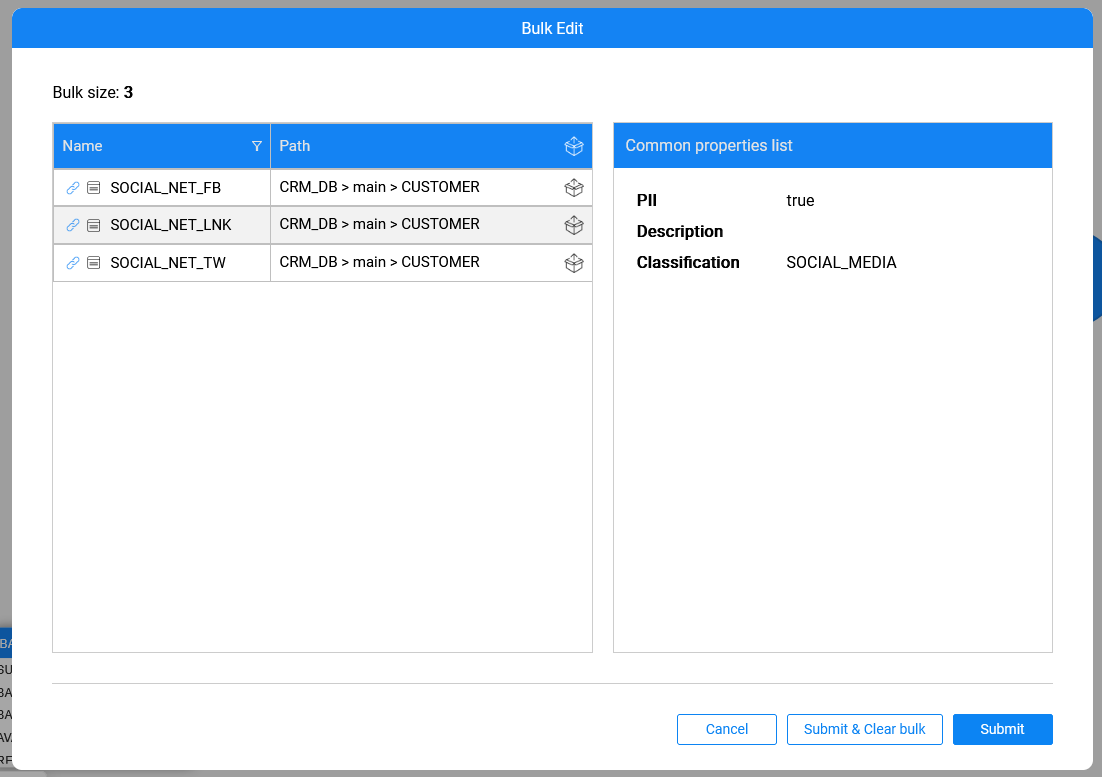Sort by the Path column header

point(295,146)
